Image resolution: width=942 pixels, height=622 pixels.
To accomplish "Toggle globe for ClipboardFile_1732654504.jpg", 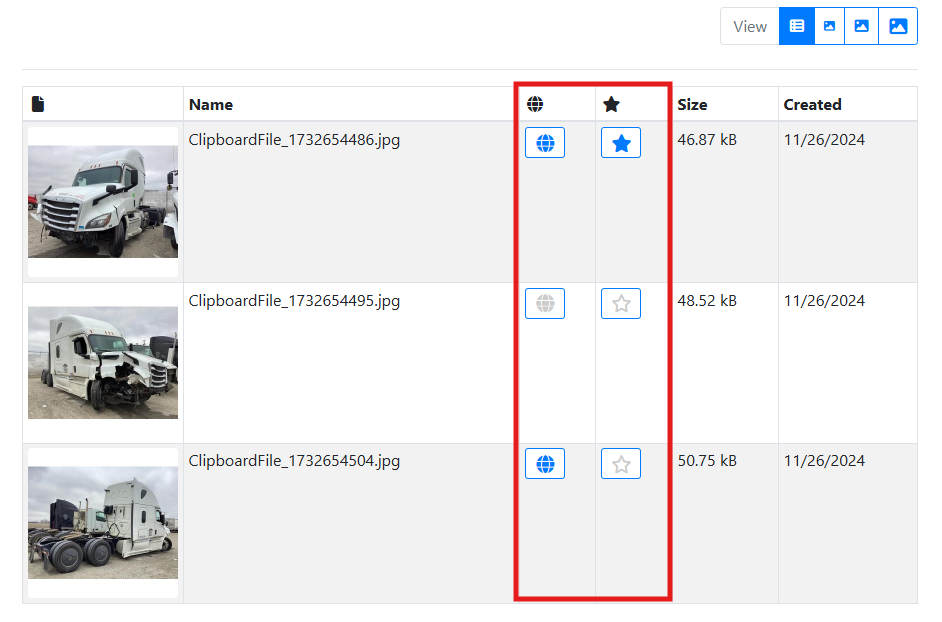I will pyautogui.click(x=545, y=464).
